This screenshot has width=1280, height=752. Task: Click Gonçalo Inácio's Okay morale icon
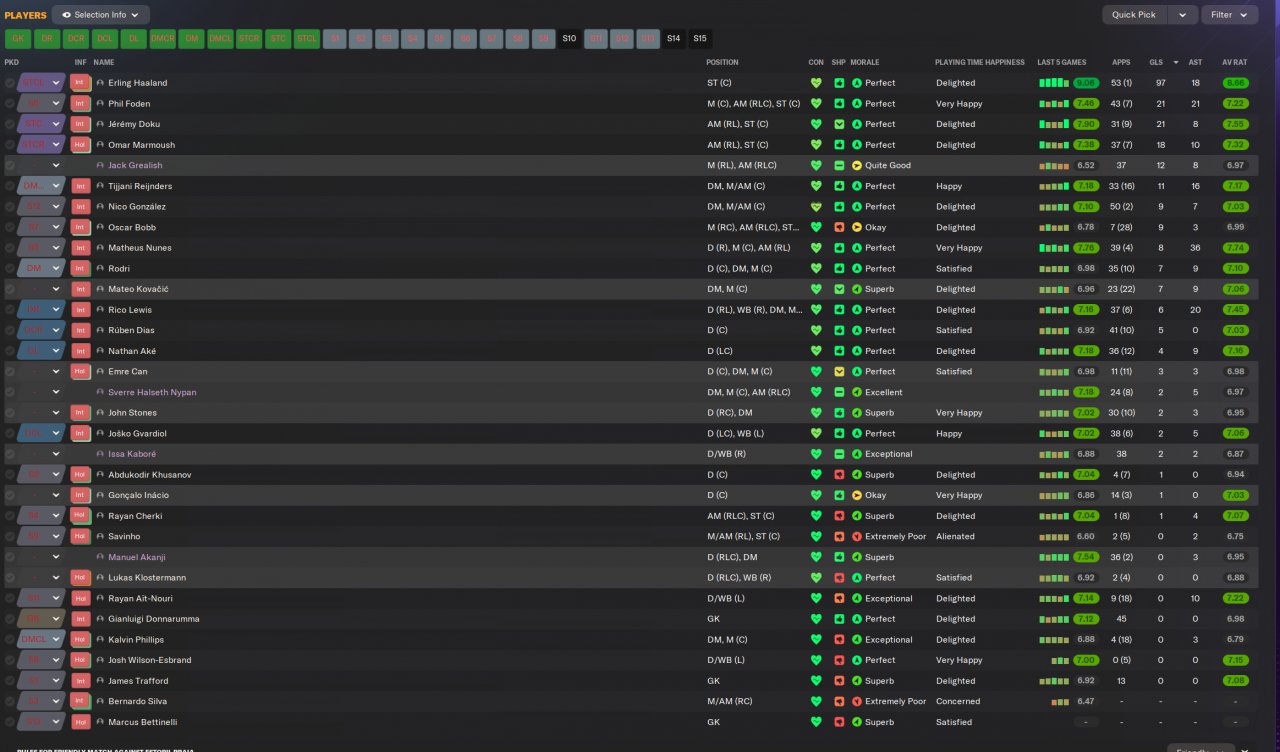click(x=857, y=495)
